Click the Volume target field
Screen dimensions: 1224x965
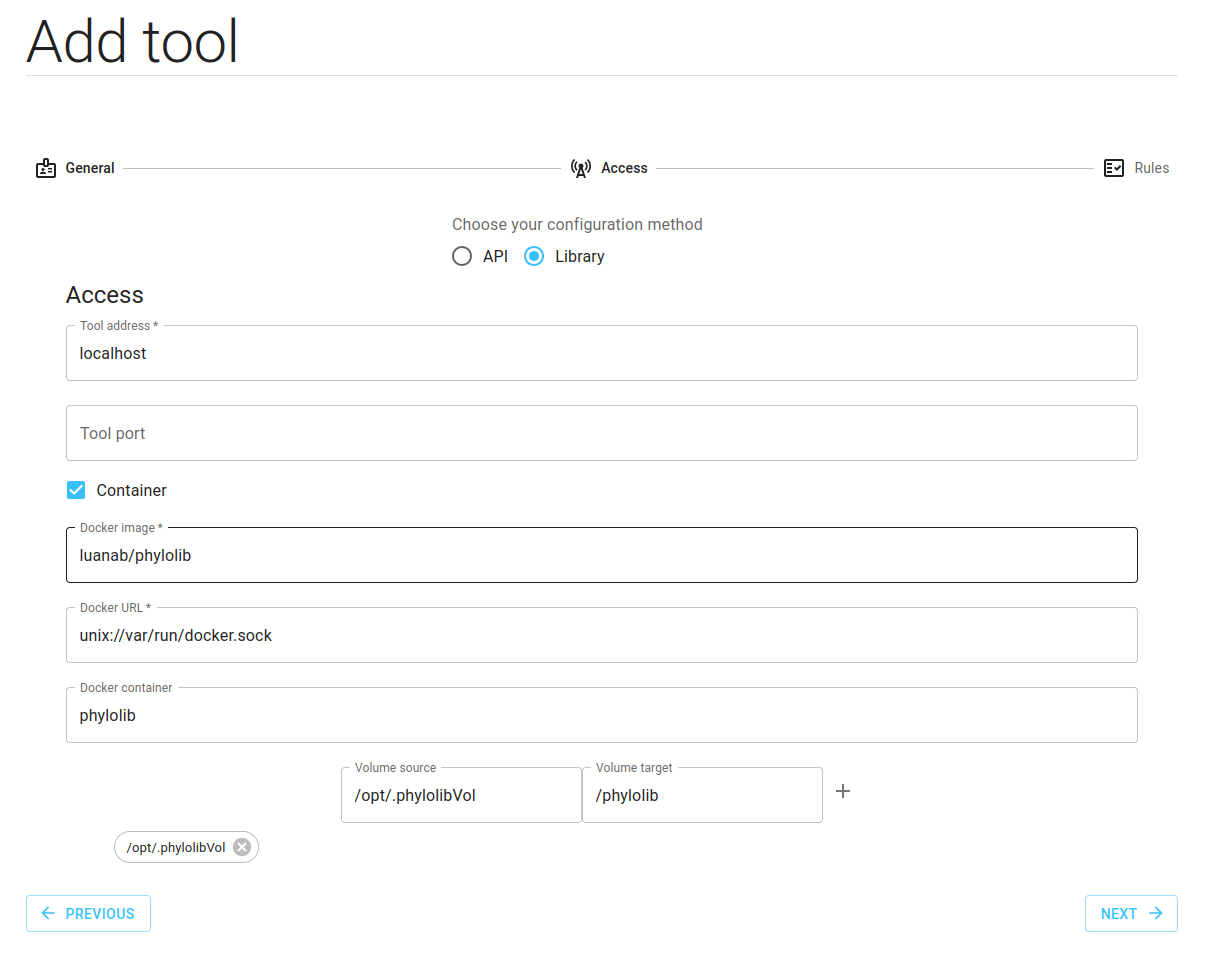pyautogui.click(x=702, y=796)
